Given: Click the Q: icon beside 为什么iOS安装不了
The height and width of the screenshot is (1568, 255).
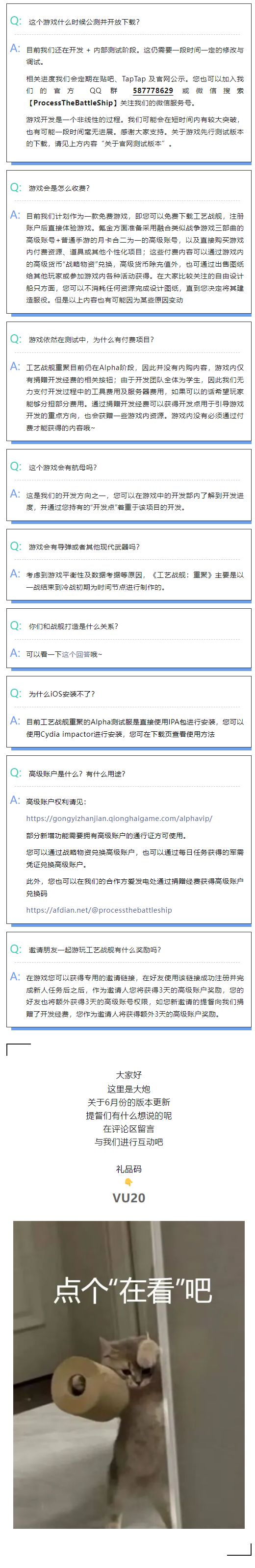Looking at the screenshot, I should pos(16,693).
